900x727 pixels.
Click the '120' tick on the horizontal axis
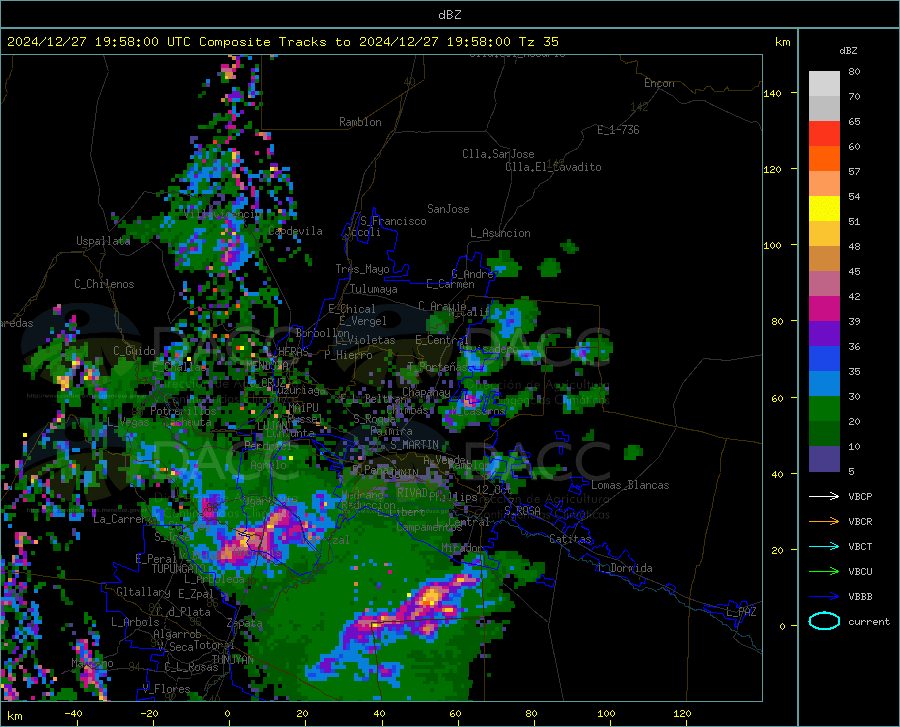(682, 713)
